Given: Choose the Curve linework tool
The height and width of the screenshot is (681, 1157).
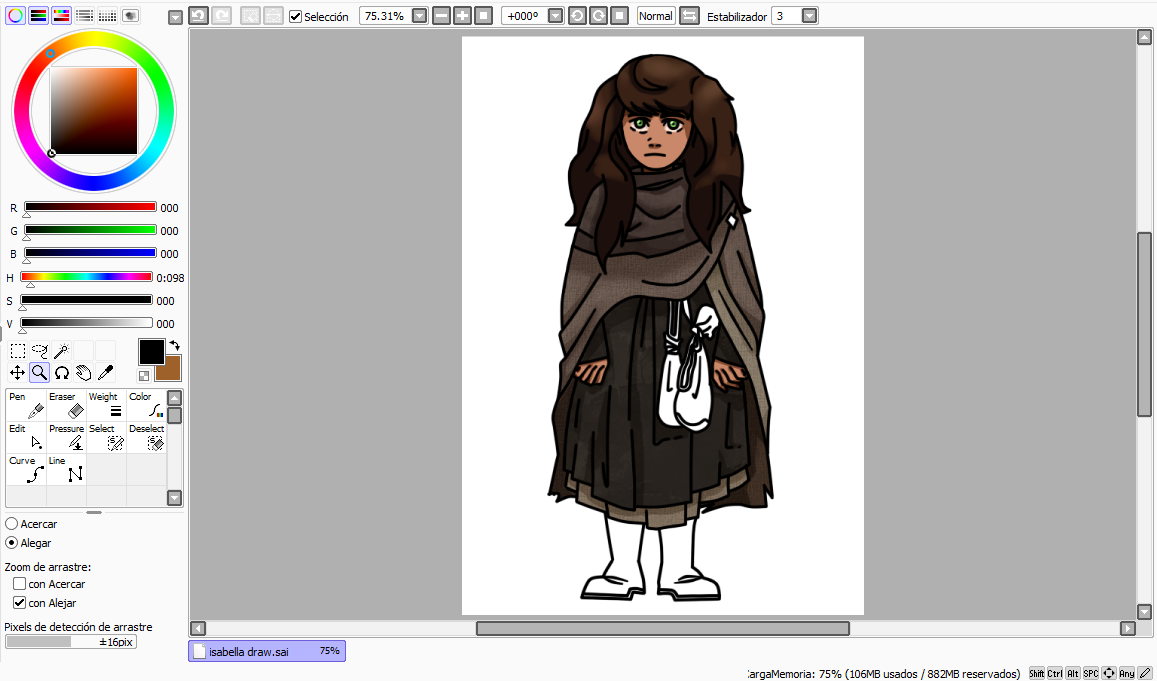Looking at the screenshot, I should 27,469.
